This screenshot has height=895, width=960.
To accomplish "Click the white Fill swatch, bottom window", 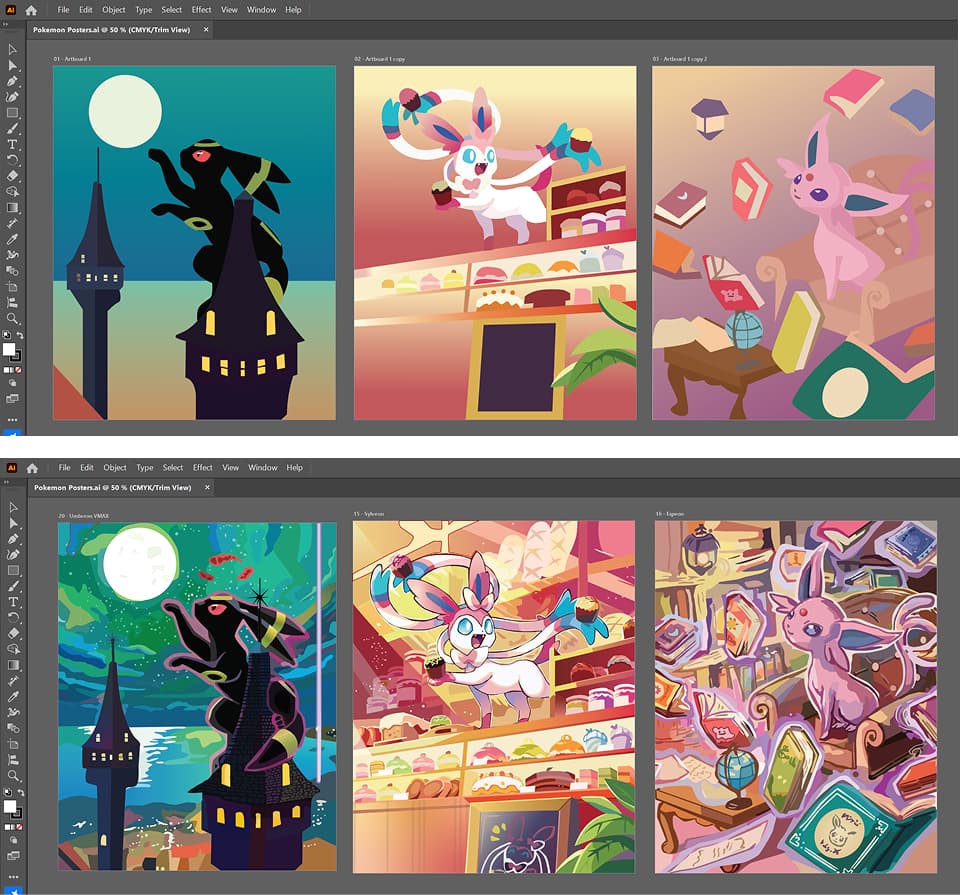I will tap(9, 807).
